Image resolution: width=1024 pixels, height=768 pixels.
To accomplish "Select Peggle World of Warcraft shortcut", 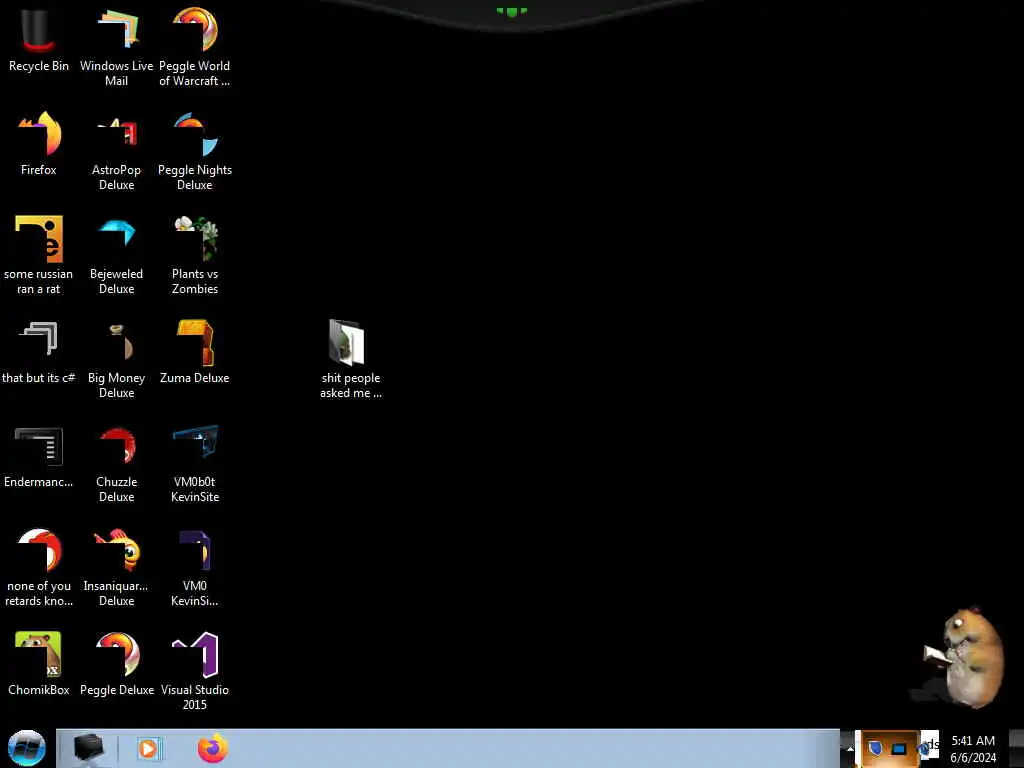I will 195,47.
